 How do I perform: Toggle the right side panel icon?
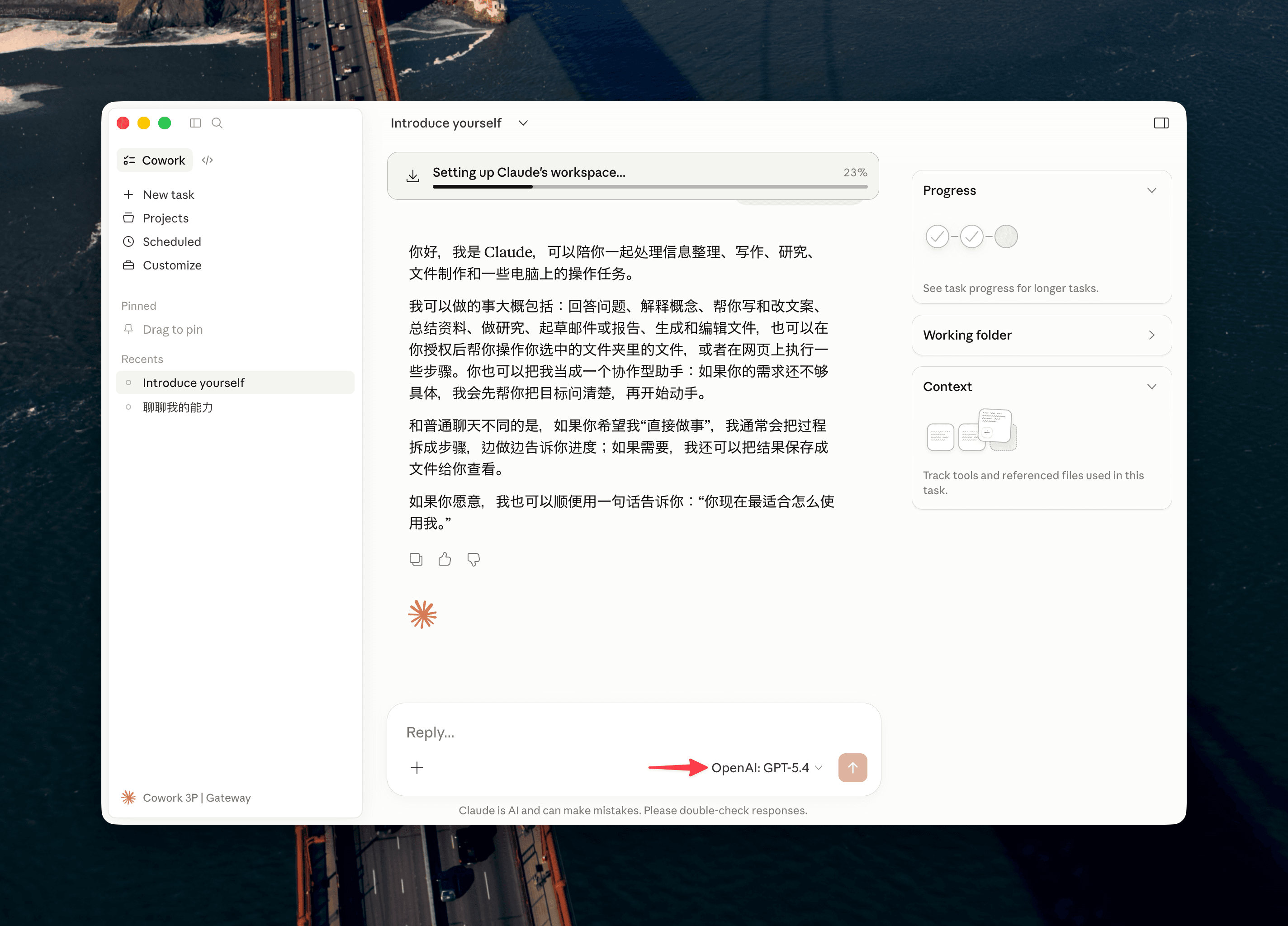click(x=1161, y=123)
